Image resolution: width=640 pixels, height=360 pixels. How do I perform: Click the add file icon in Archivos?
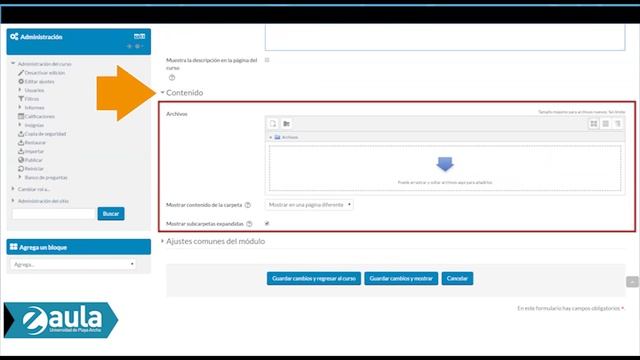(273, 123)
